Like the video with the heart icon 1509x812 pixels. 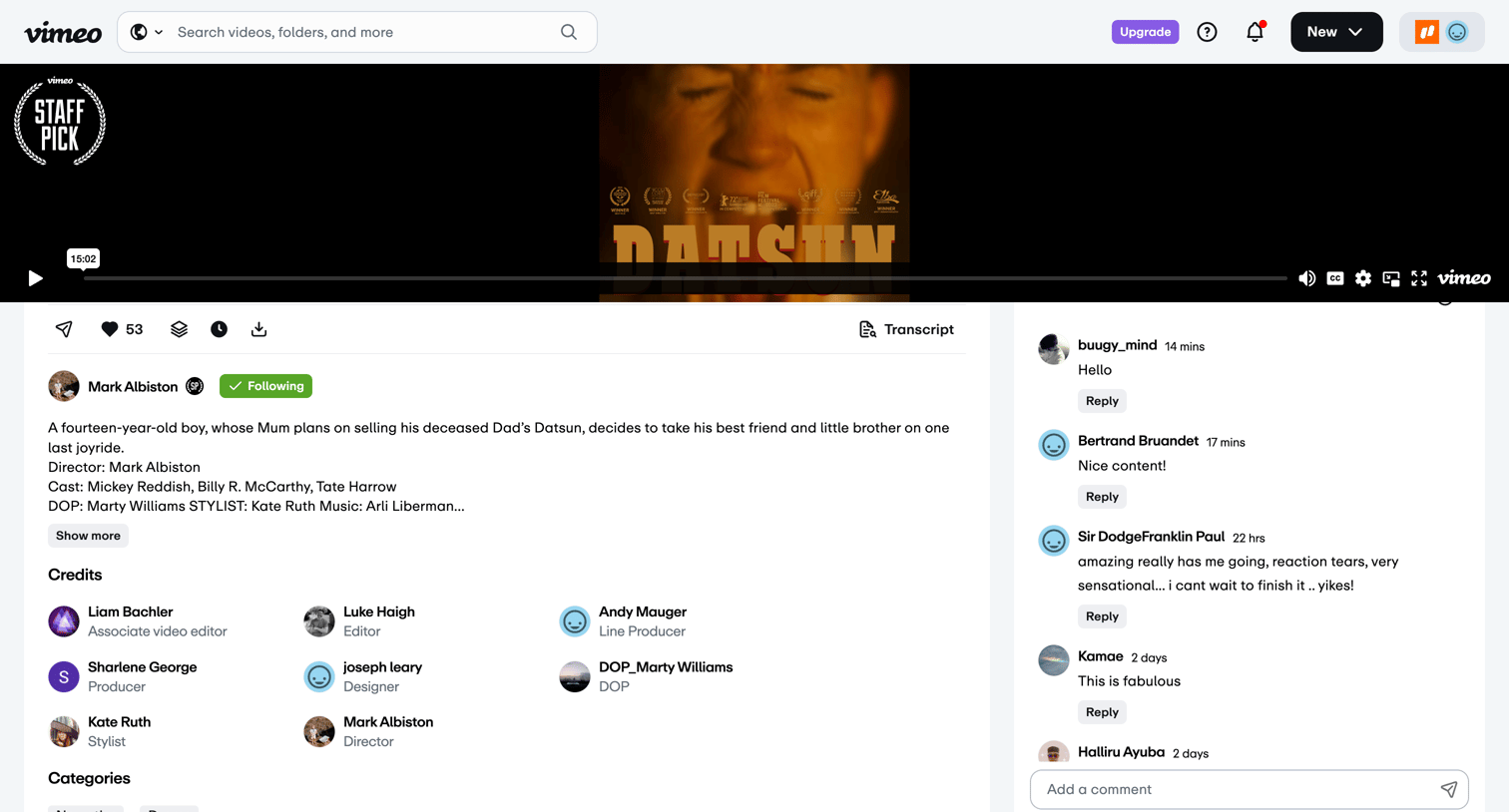(110, 329)
